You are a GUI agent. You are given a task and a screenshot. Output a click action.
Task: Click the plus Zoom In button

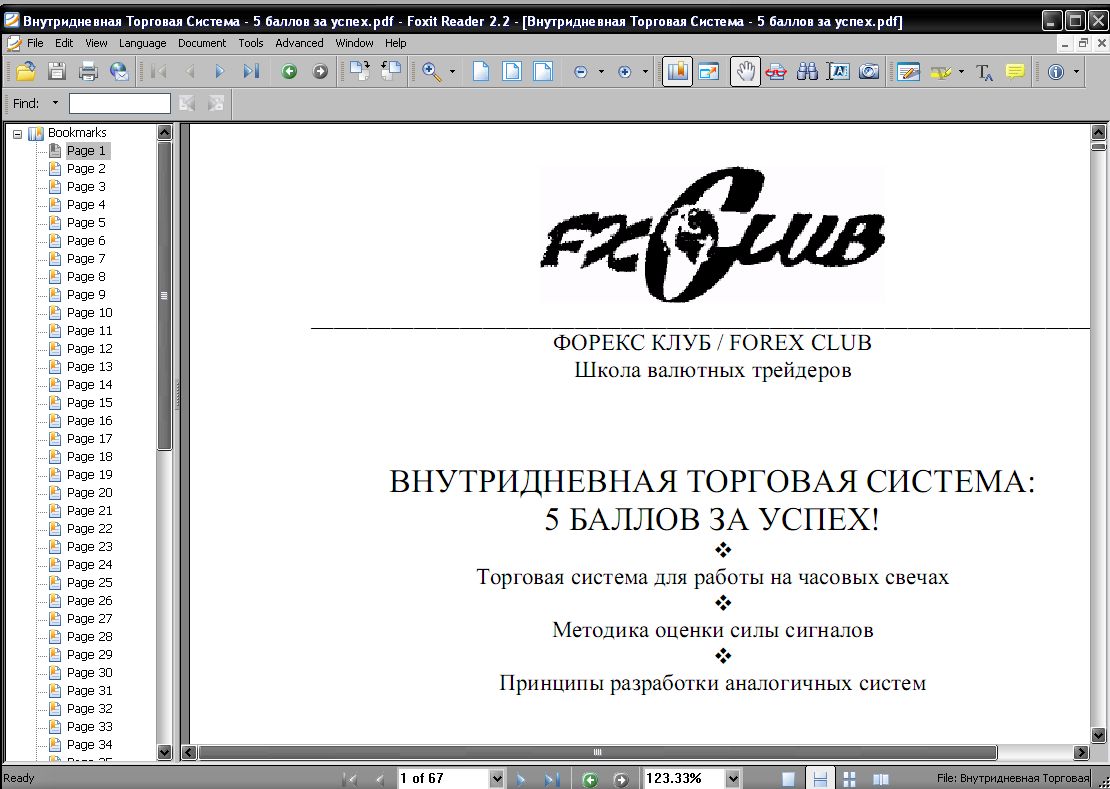[624, 71]
